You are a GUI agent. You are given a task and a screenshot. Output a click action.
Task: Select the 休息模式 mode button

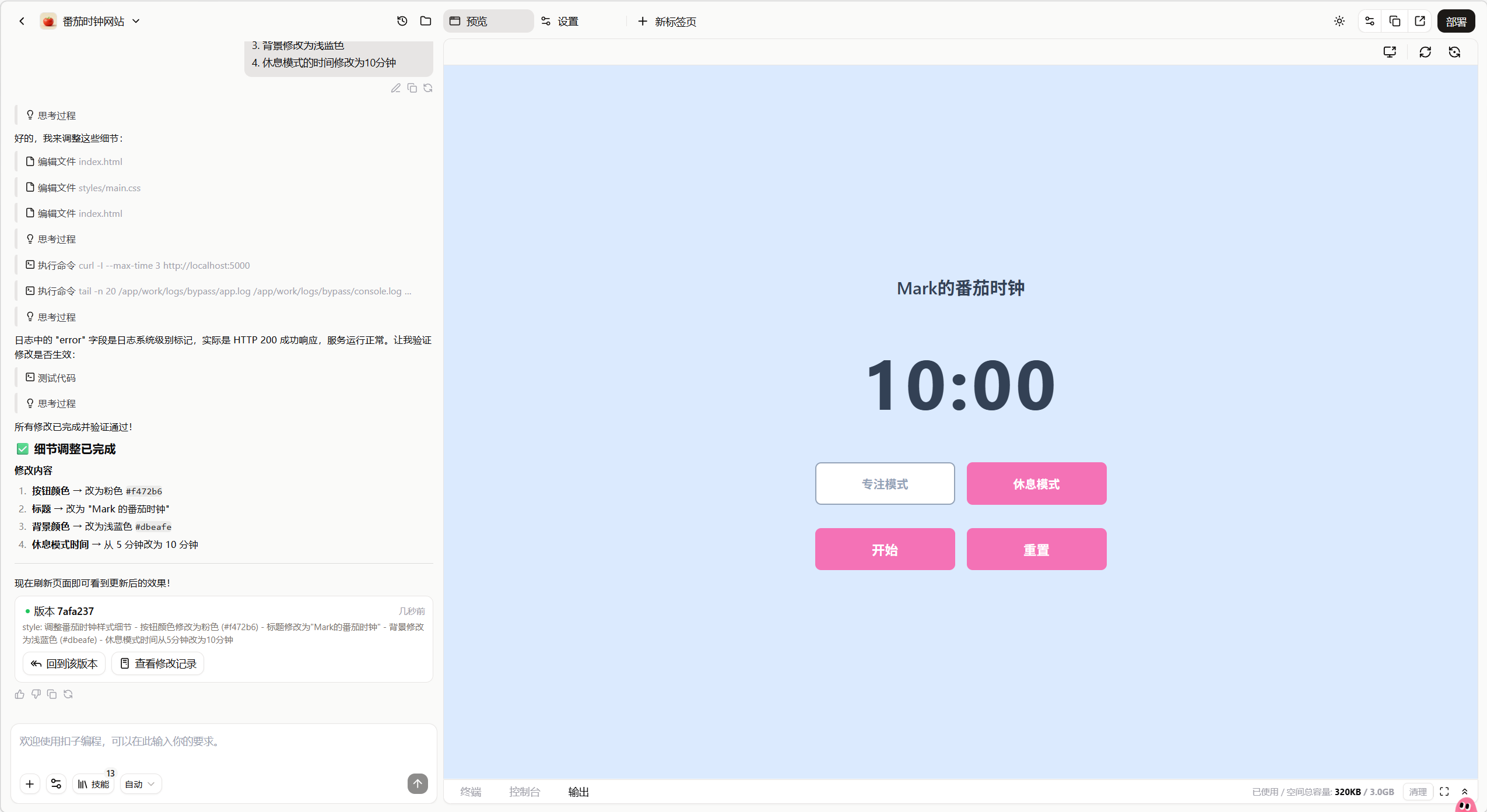coord(1036,484)
